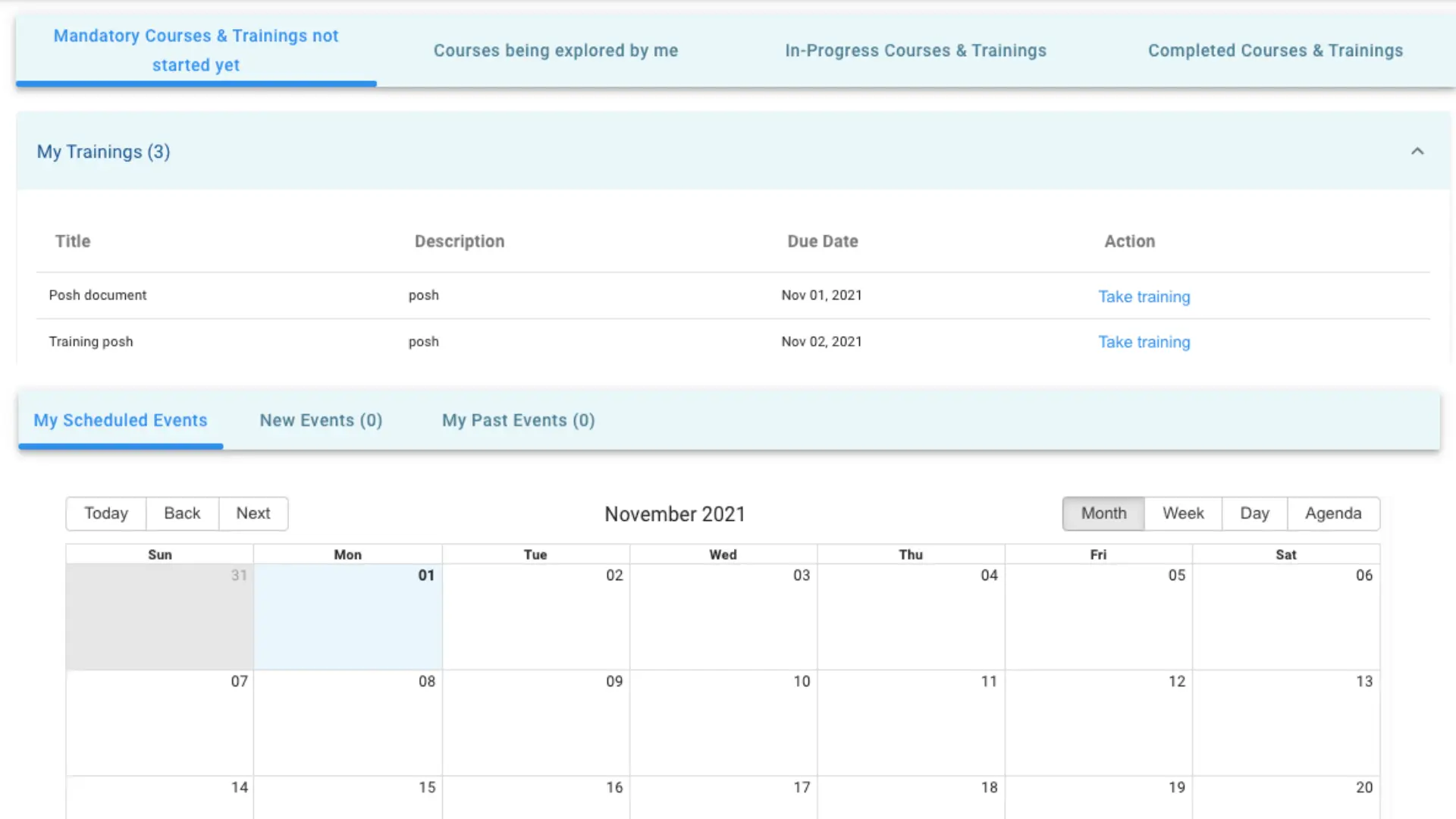Switch to New Events (0) tab
The height and width of the screenshot is (819, 1456).
[321, 420]
